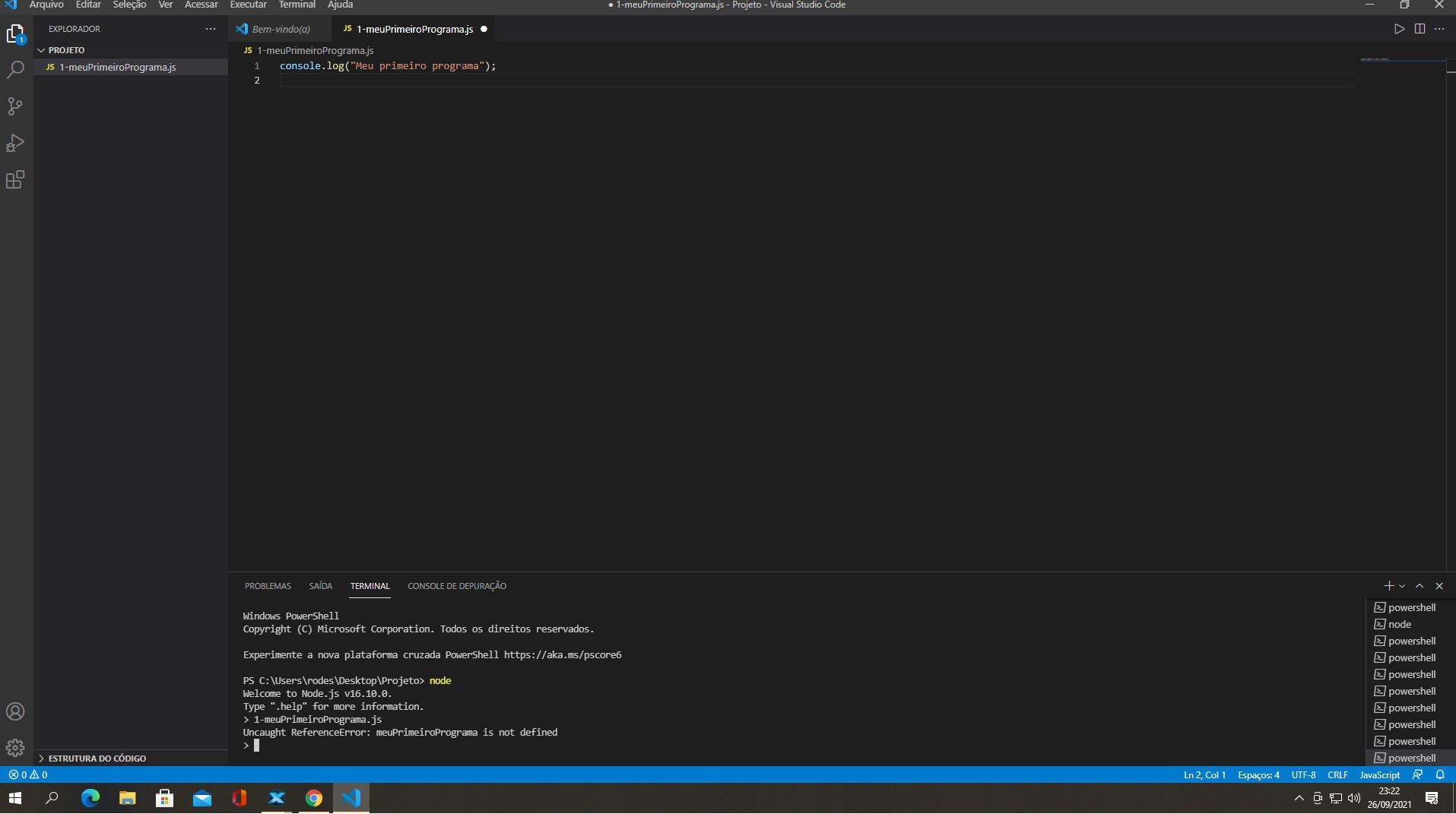Open the feedback icon in status bar
The height and width of the screenshot is (814, 1456).
1417,774
